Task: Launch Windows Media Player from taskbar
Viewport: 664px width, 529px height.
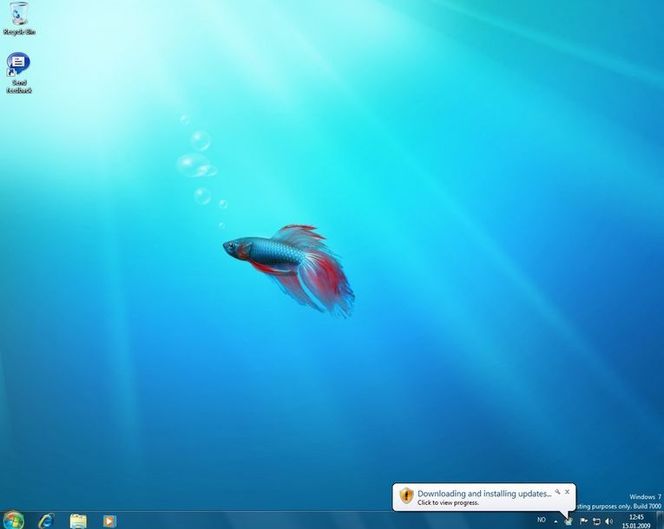Action: 109,521
